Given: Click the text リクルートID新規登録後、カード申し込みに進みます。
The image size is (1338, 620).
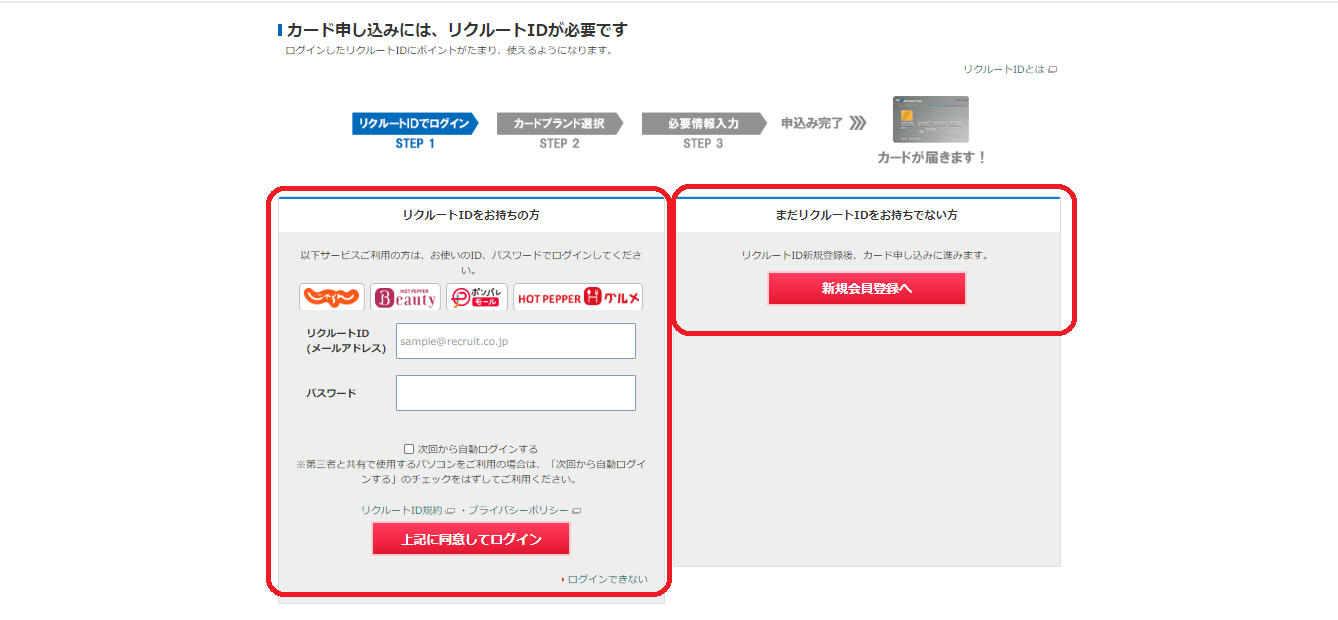Looking at the screenshot, I should 866,255.
